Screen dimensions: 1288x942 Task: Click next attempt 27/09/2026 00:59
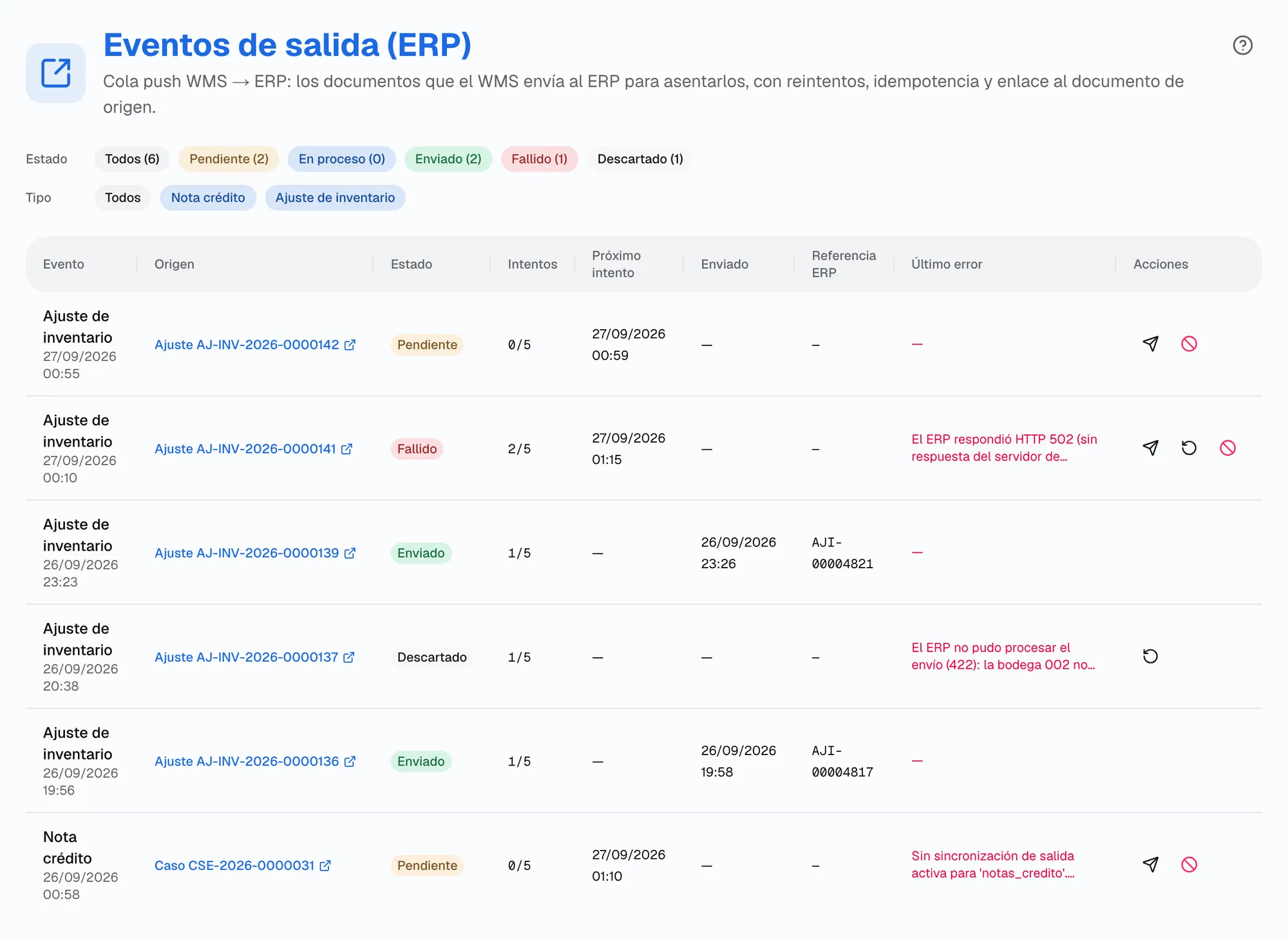click(x=629, y=345)
